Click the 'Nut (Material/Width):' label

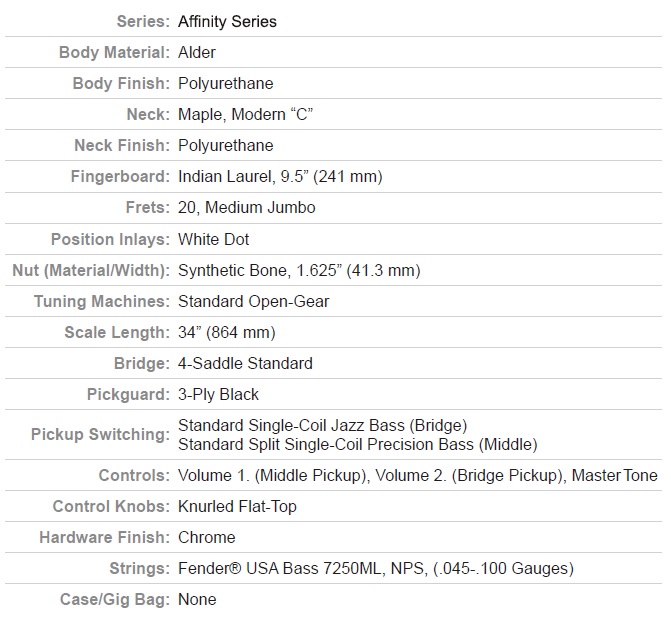91,270
